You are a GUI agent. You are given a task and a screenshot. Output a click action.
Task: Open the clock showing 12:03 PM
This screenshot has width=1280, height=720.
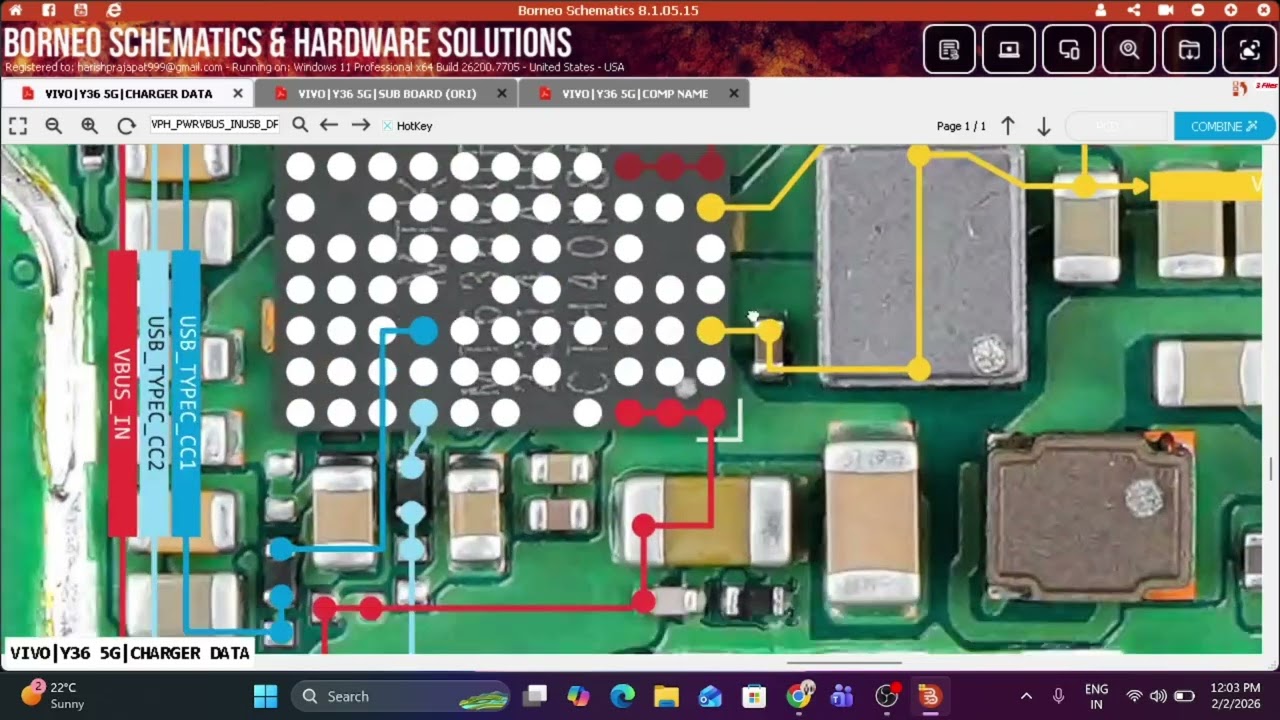pyautogui.click(x=1235, y=696)
